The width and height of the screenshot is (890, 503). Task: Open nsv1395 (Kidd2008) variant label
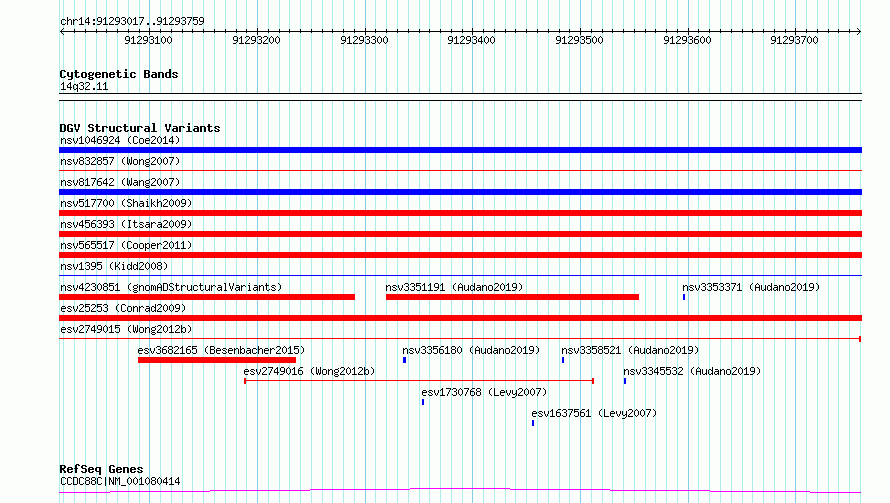pyautogui.click(x=114, y=266)
